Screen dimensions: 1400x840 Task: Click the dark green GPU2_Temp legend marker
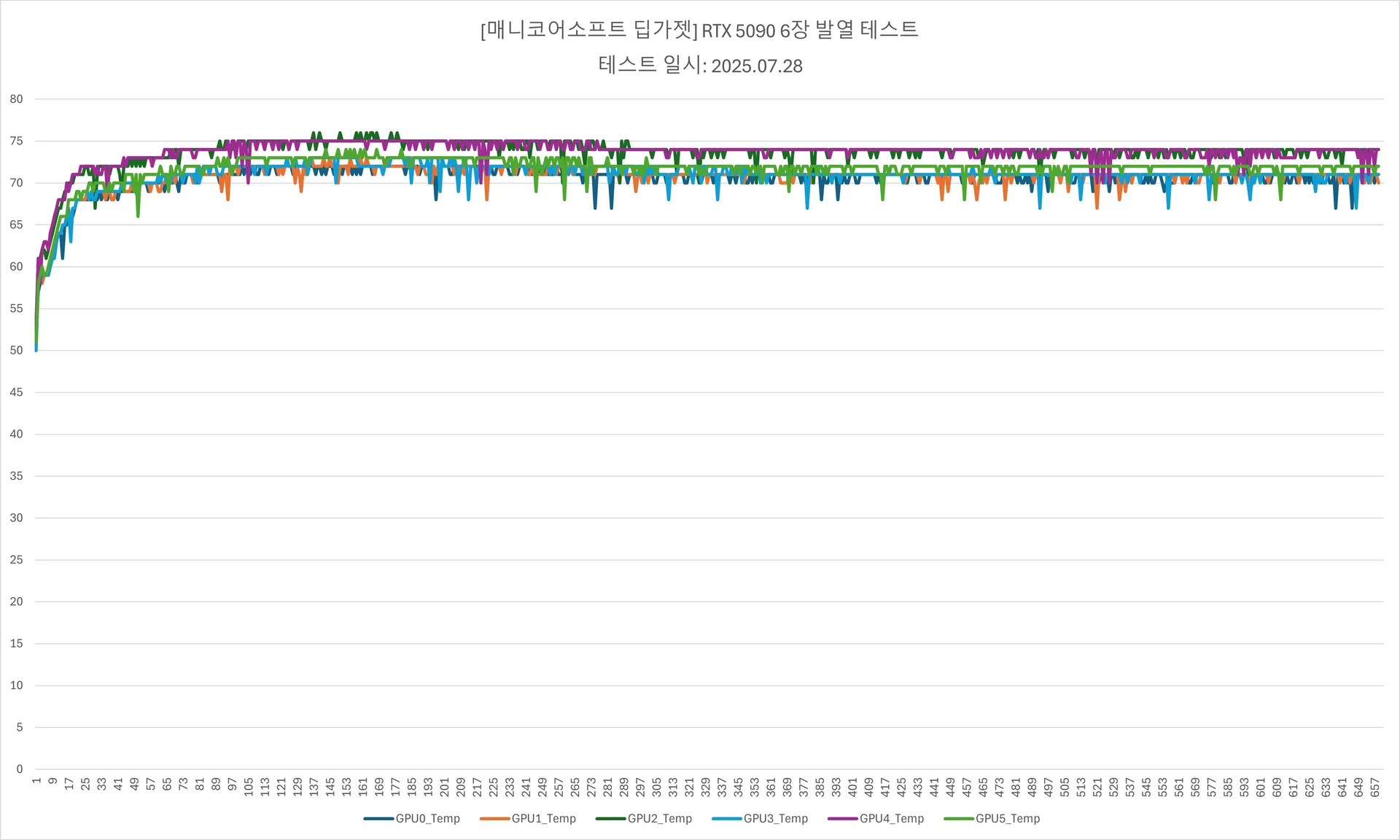click(610, 819)
